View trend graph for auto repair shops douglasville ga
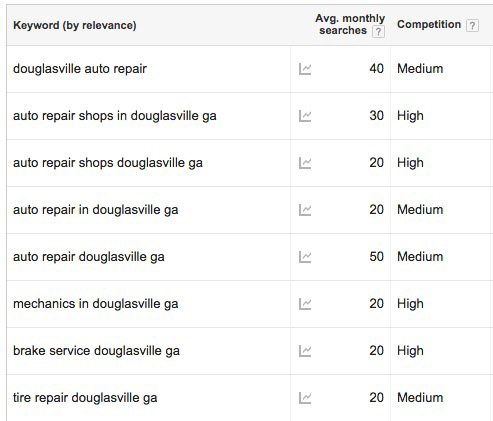Image resolution: width=493 pixels, height=421 pixels. point(305,163)
